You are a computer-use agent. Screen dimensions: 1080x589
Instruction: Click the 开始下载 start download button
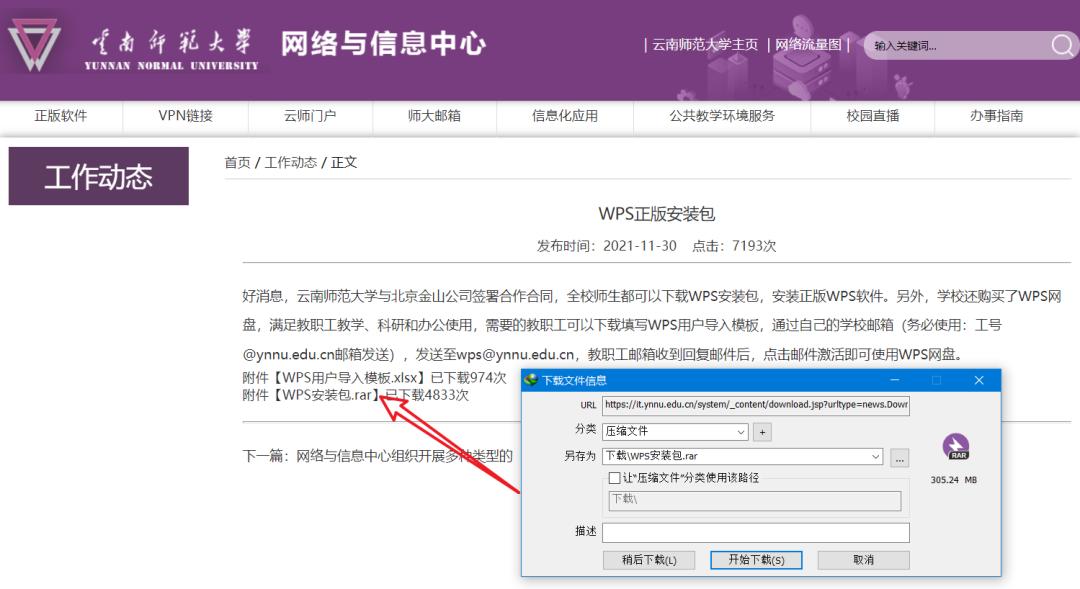(756, 560)
